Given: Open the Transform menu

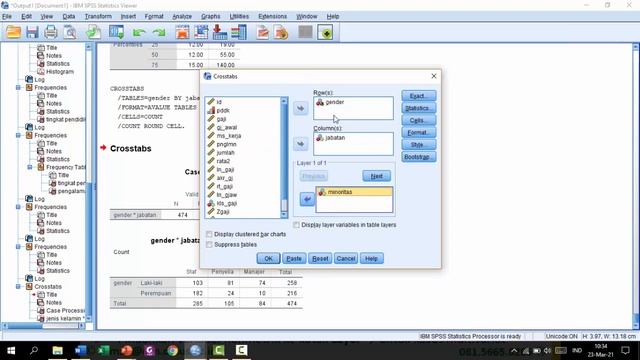Looking at the screenshot, I should click(98, 16).
